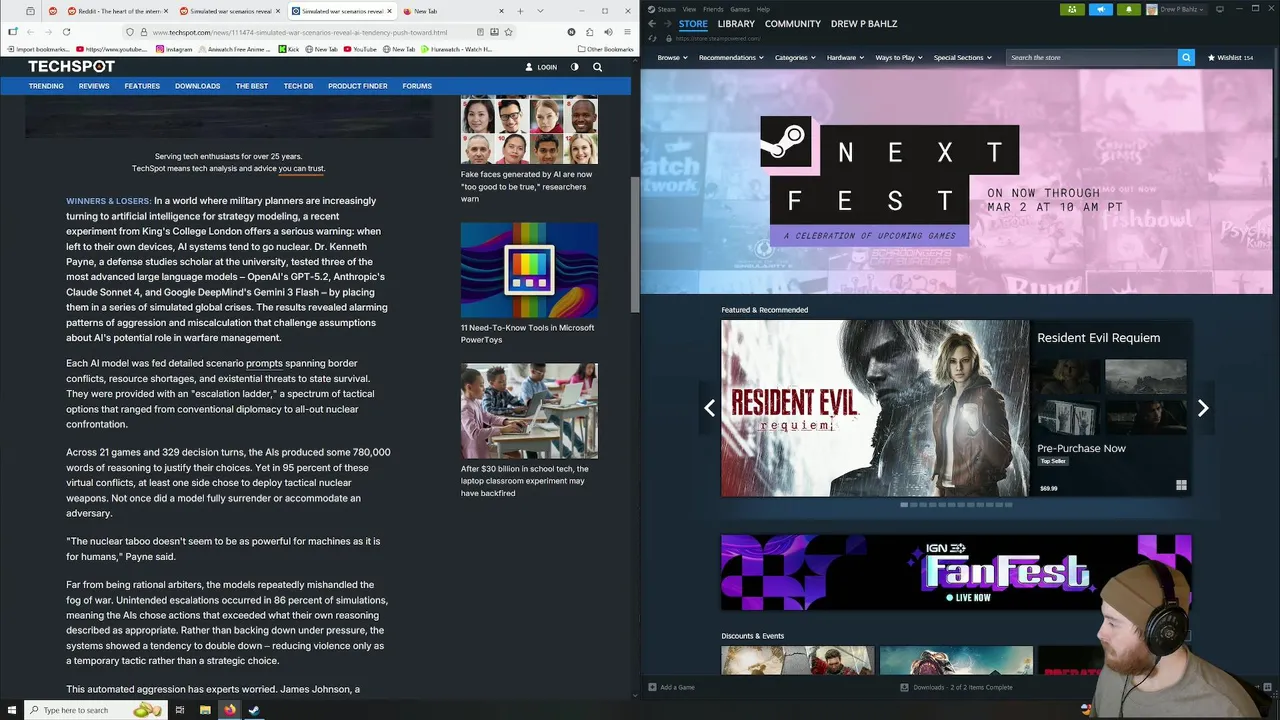Image resolution: width=1280 pixels, height=720 pixels.
Task: Click the TechSpot page vertical scrollbar
Action: tap(635, 245)
